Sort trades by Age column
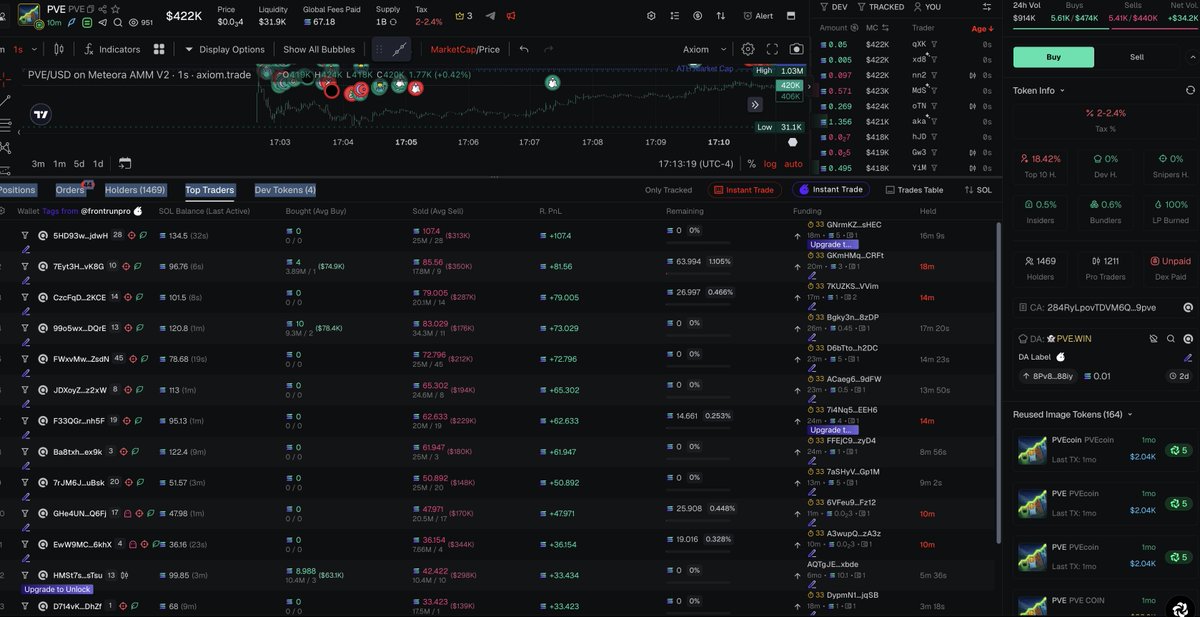The height and width of the screenshot is (617, 1200). click(x=982, y=28)
